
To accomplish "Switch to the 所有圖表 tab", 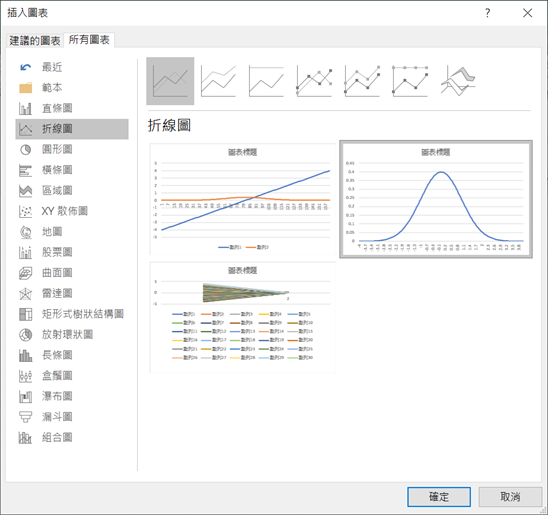I will pyautogui.click(x=89, y=40).
